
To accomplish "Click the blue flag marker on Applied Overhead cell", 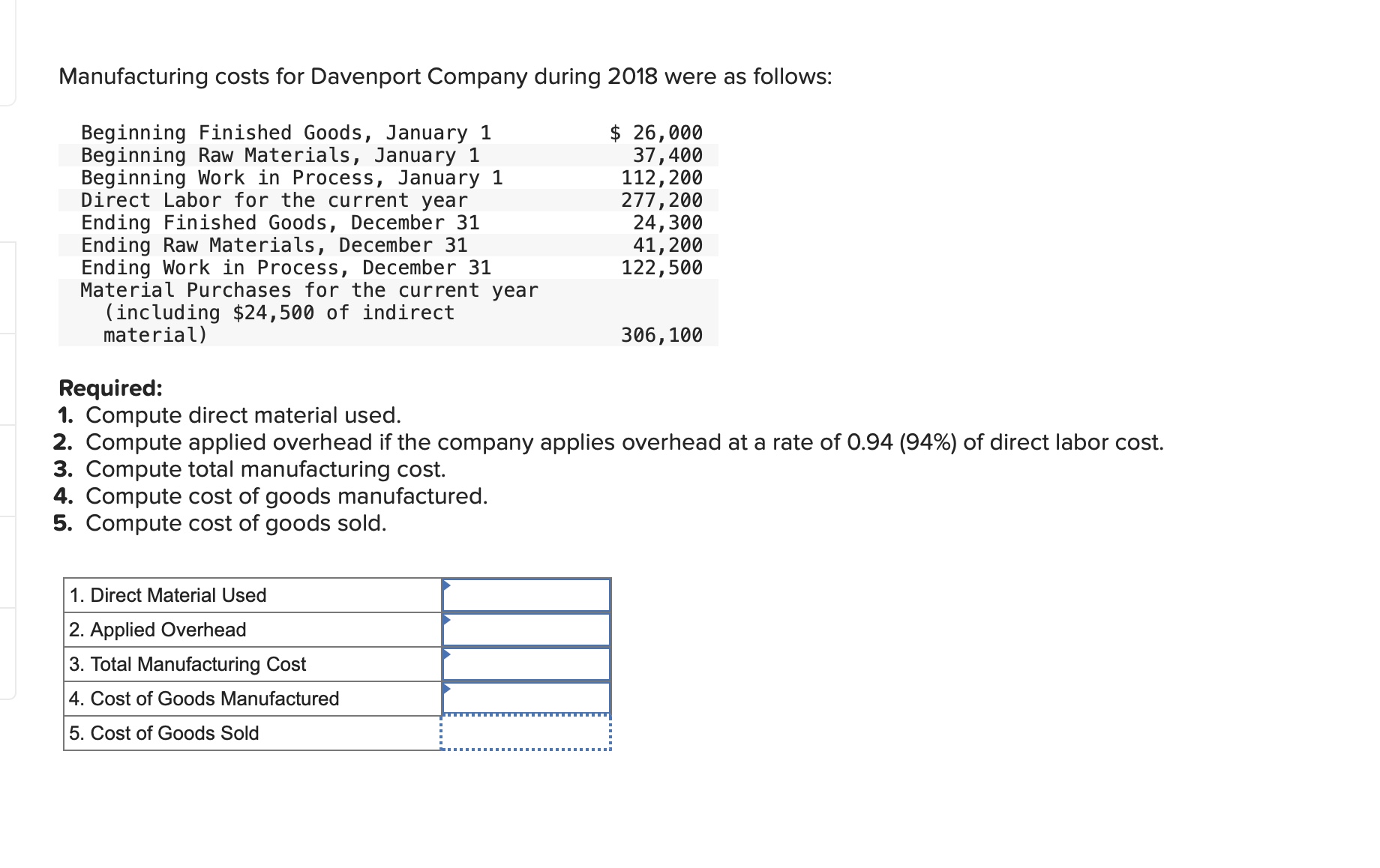I will point(448,621).
